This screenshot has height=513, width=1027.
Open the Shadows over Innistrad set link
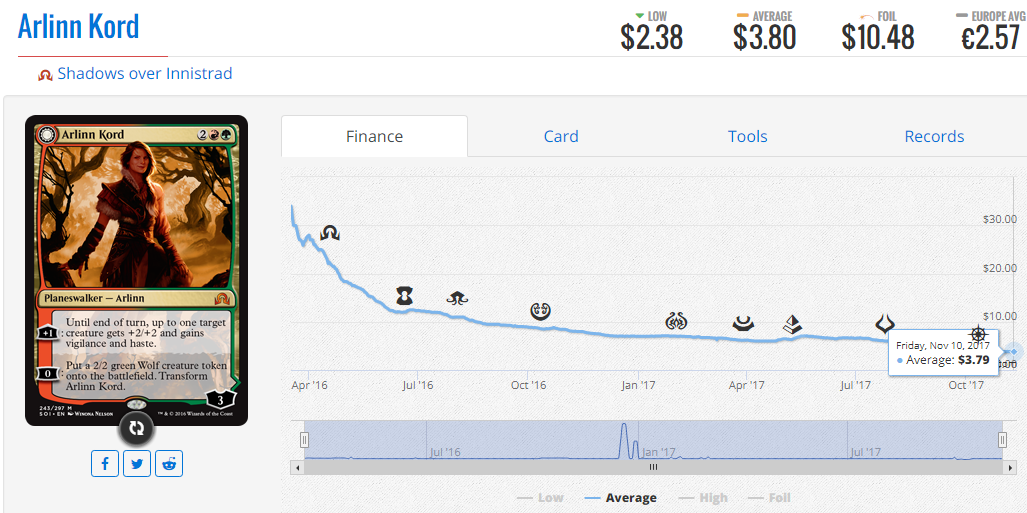[145, 73]
